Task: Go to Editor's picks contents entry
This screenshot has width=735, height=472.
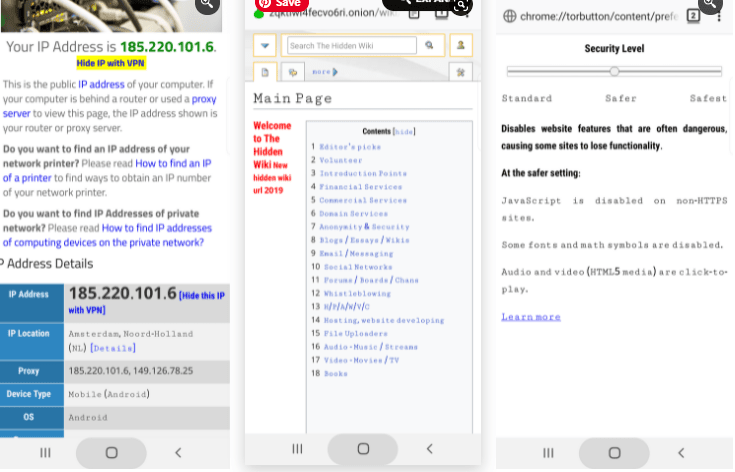Action: (x=350, y=147)
